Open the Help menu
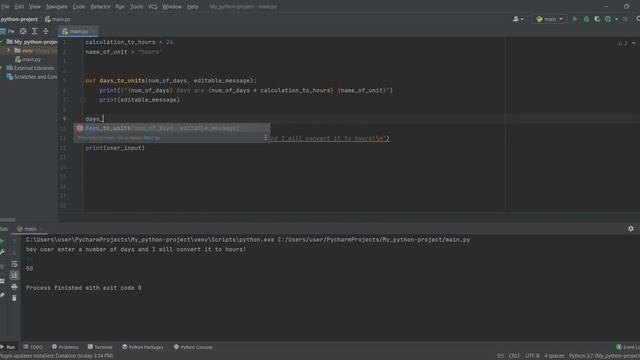This screenshot has width=640, height=360. click(193, 7)
